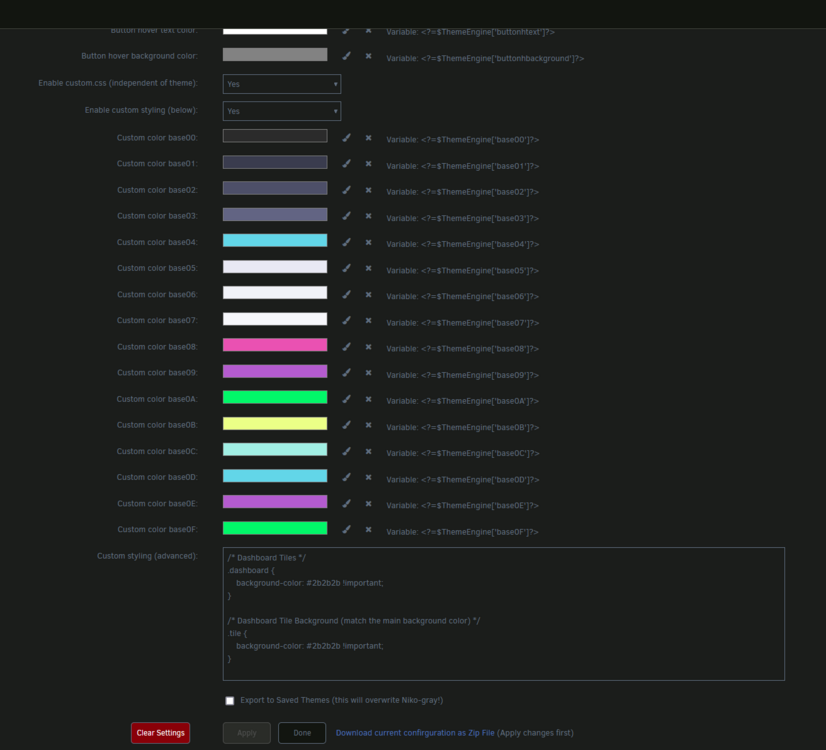
Task: Click the paintbrush icon for Custom color base0B
Action: tap(346, 425)
